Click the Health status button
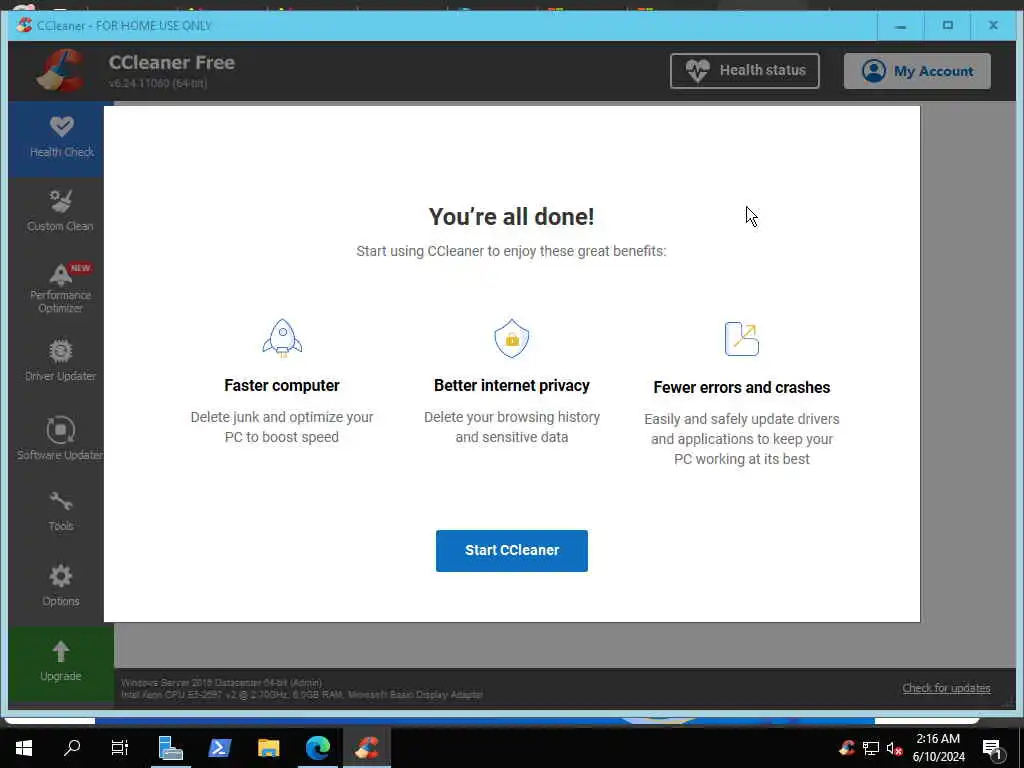This screenshot has height=768, width=1024. tap(744, 71)
